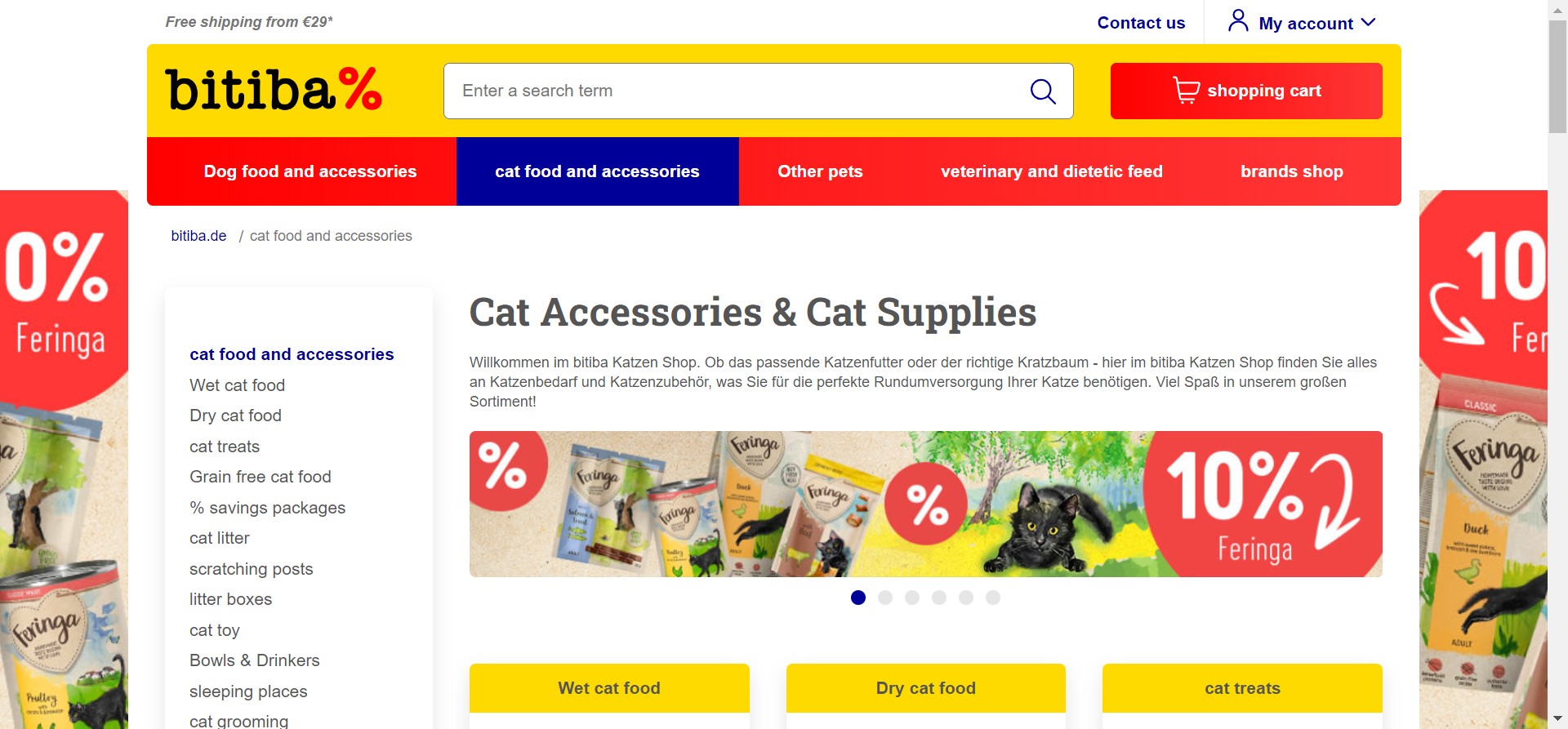1568x729 pixels.
Task: Open the Wet cat food category tile
Action: [609, 688]
